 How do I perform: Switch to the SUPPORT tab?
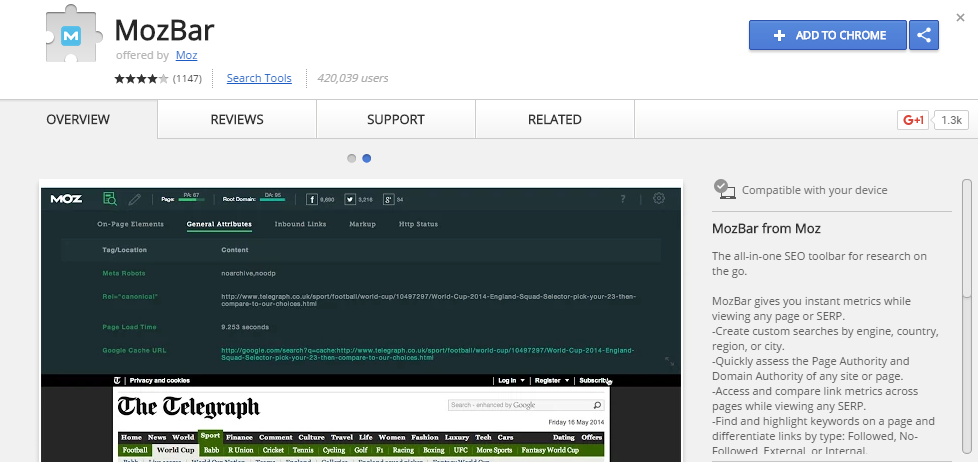click(x=395, y=120)
